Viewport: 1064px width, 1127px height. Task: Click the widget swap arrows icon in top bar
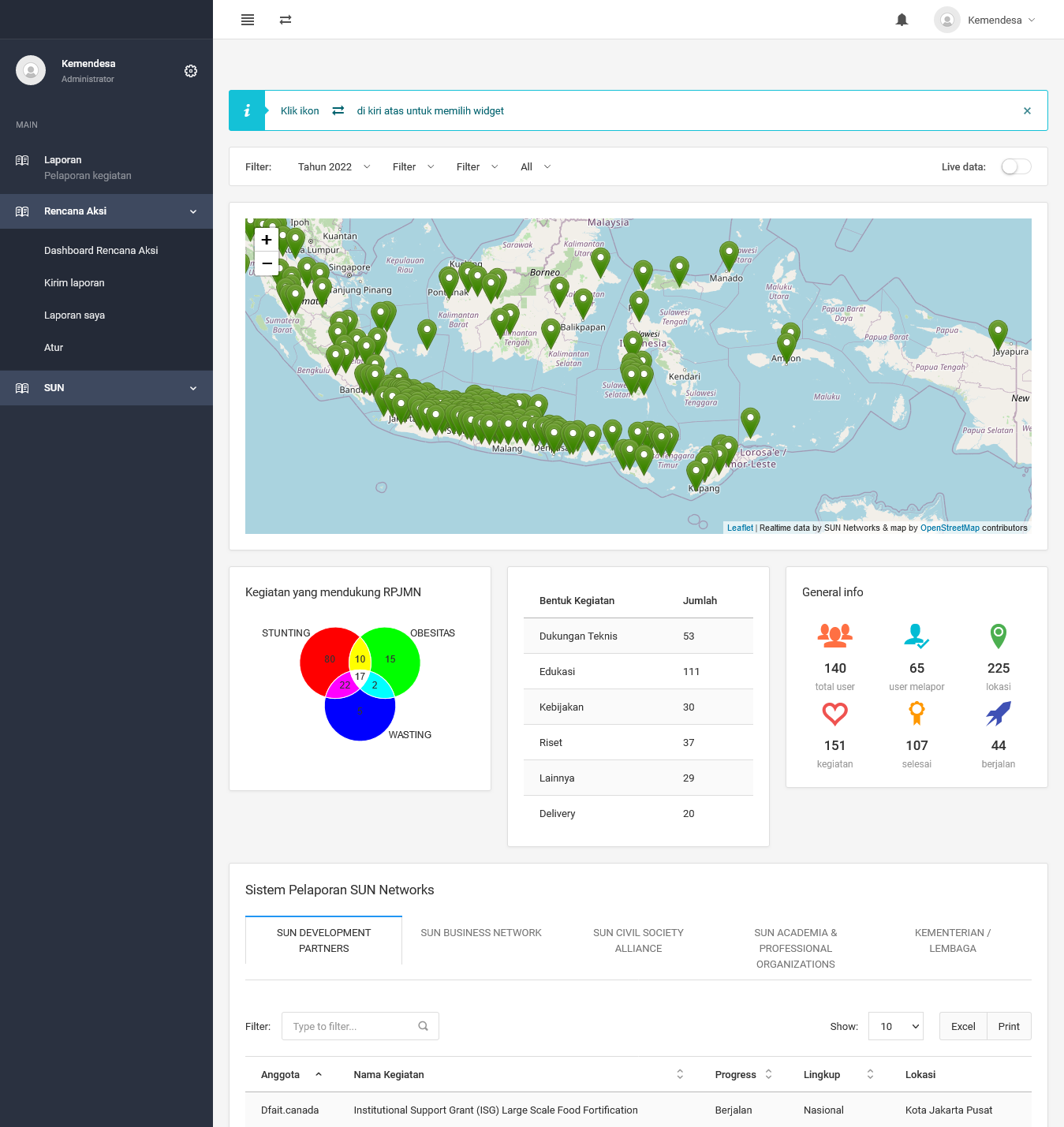point(286,20)
